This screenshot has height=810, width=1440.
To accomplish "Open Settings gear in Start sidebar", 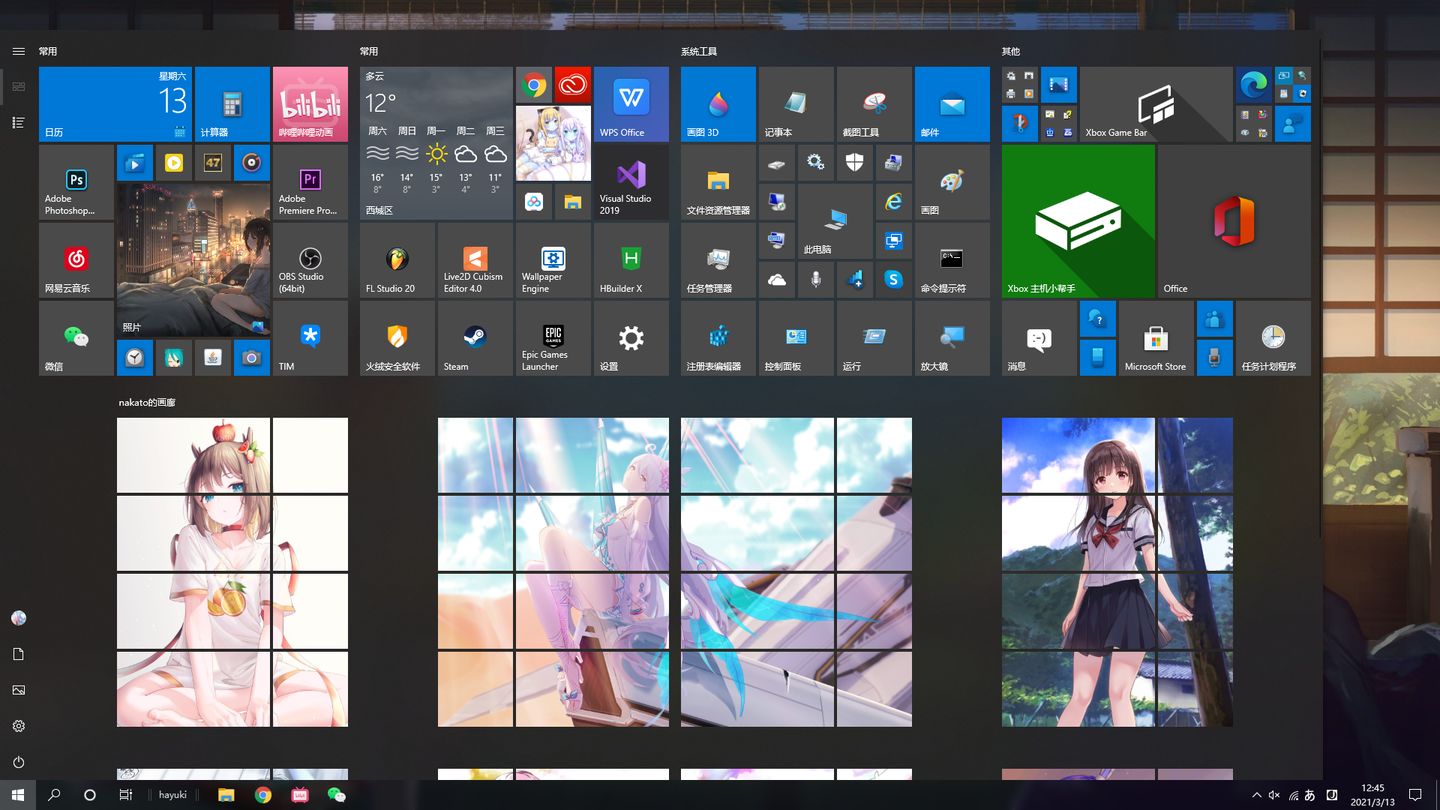I will [18, 726].
